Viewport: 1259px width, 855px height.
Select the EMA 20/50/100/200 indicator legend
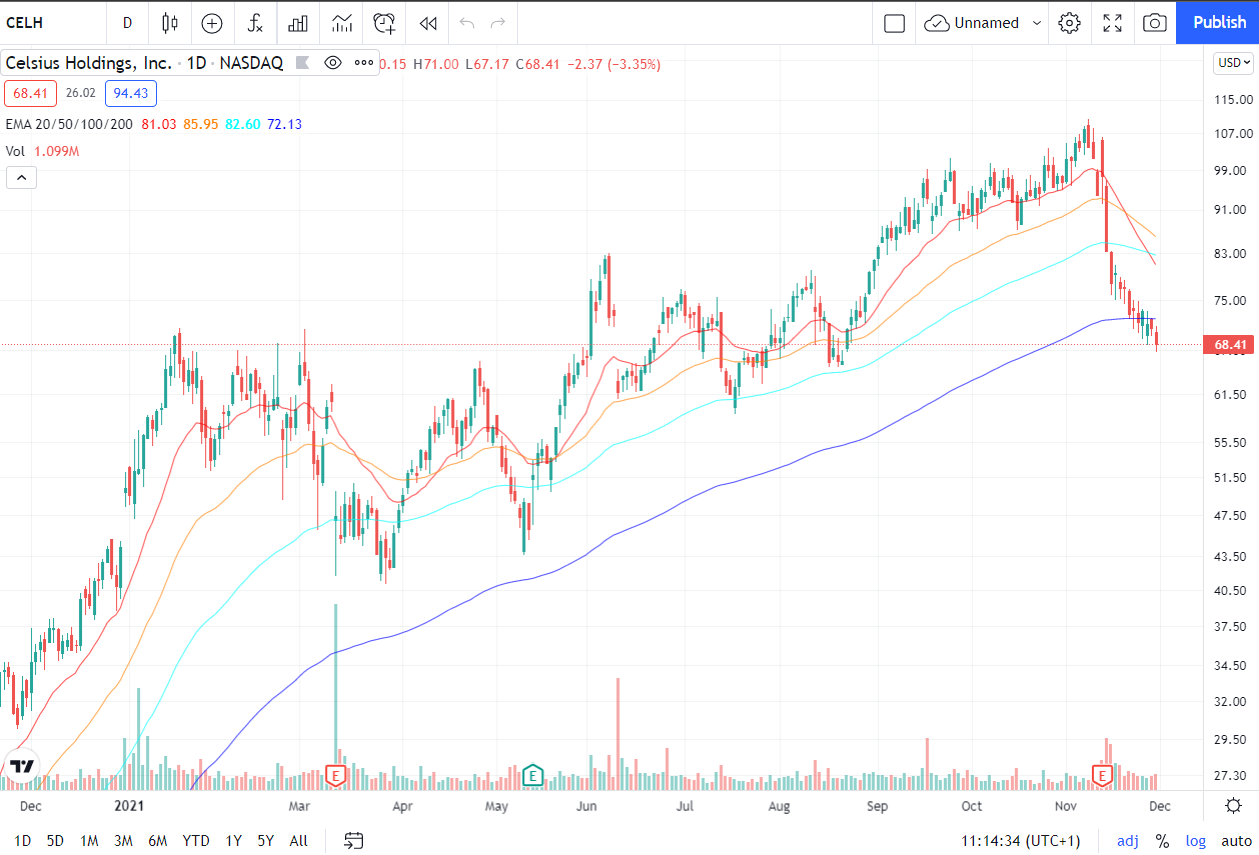click(x=69, y=124)
